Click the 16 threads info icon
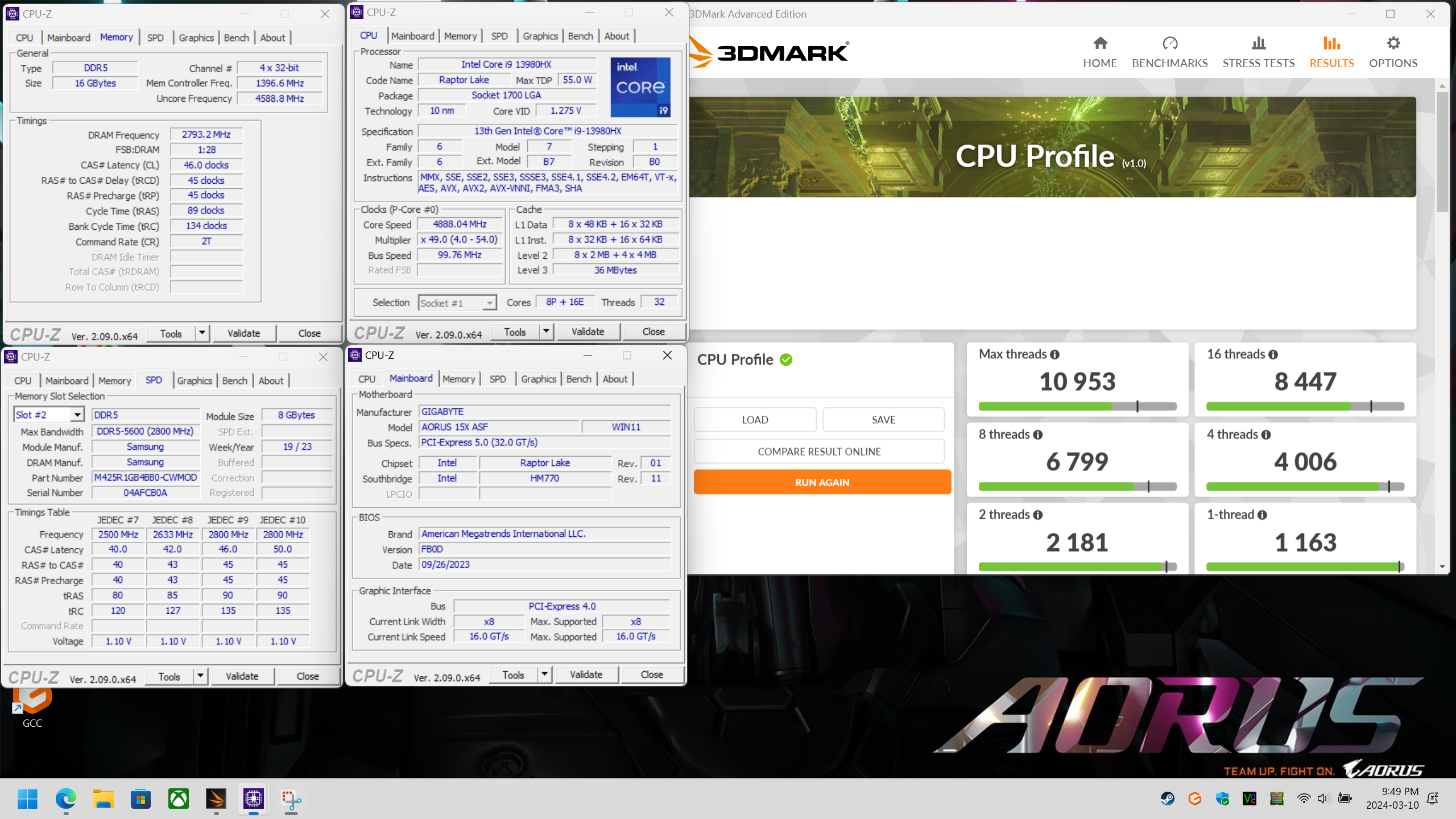The height and width of the screenshot is (819, 1456). coord(1273,354)
